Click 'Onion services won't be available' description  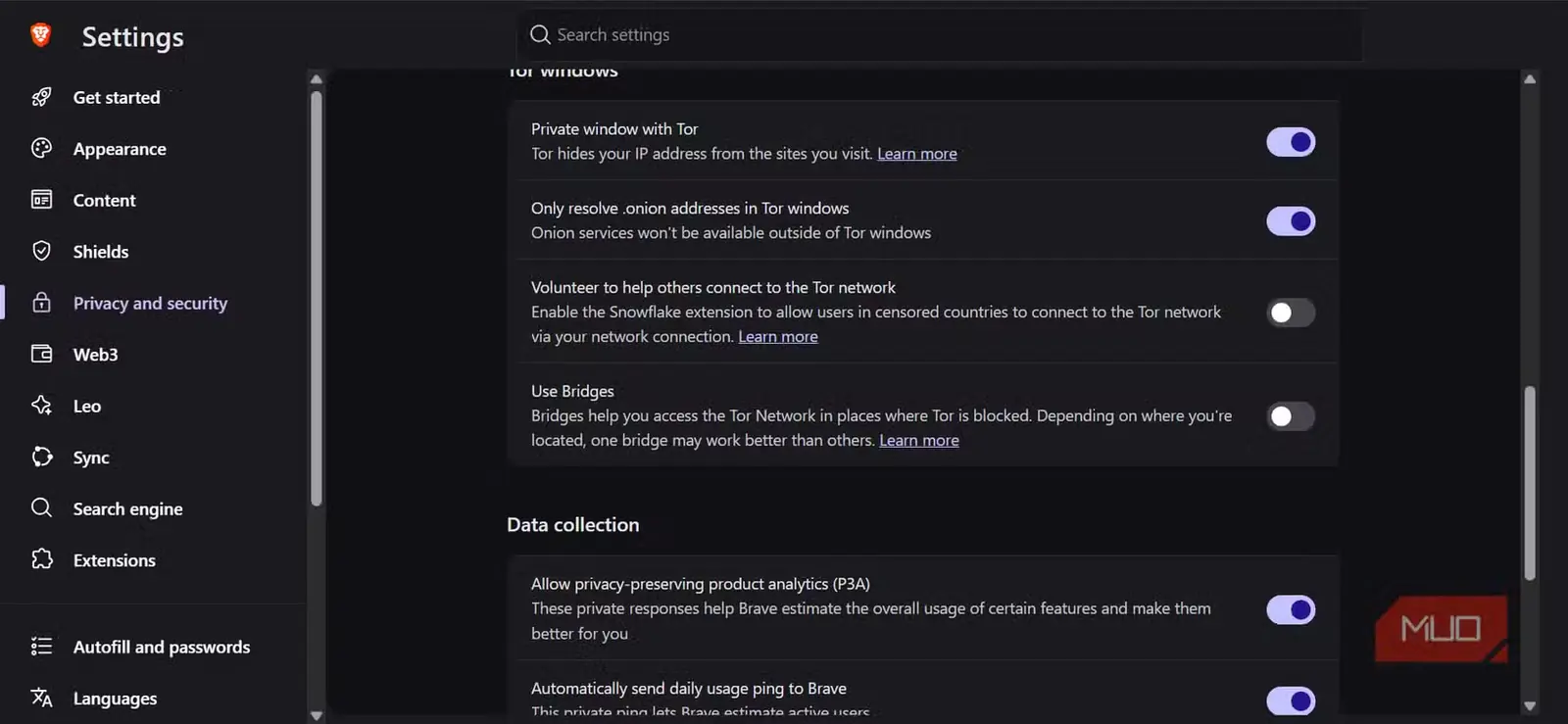tap(731, 232)
